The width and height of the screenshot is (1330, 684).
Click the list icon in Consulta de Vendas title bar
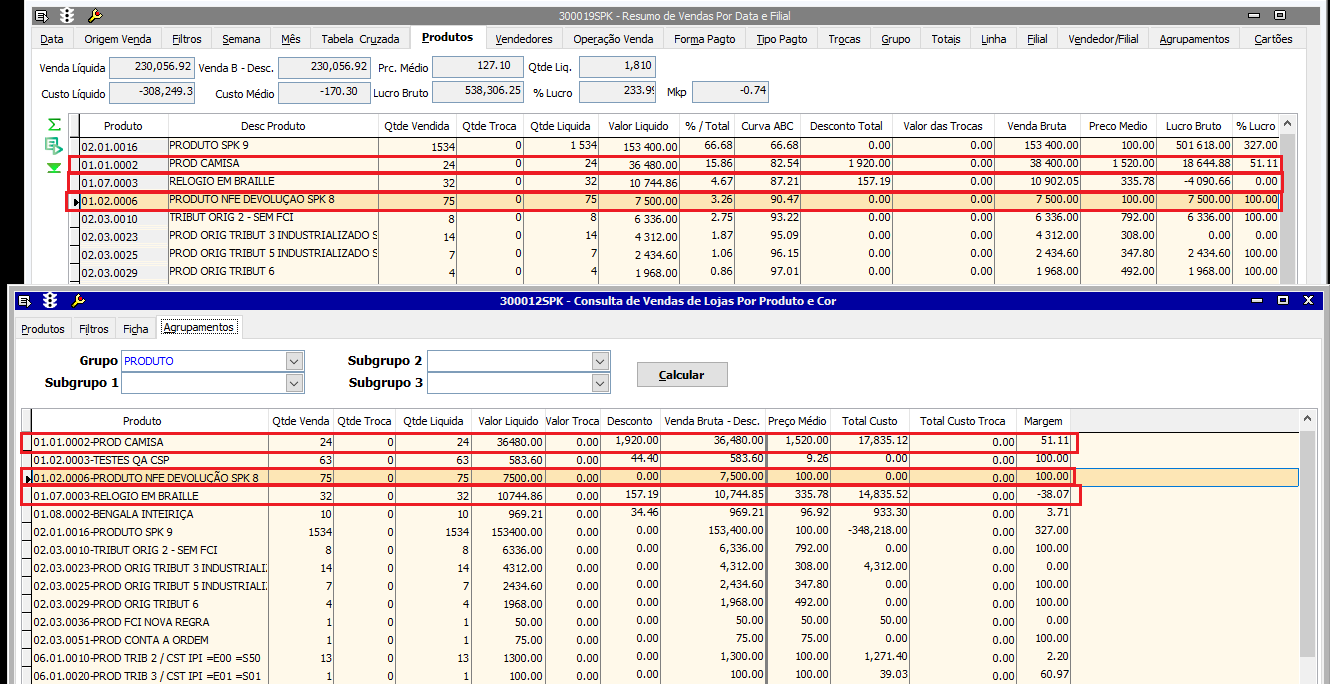tap(25, 300)
